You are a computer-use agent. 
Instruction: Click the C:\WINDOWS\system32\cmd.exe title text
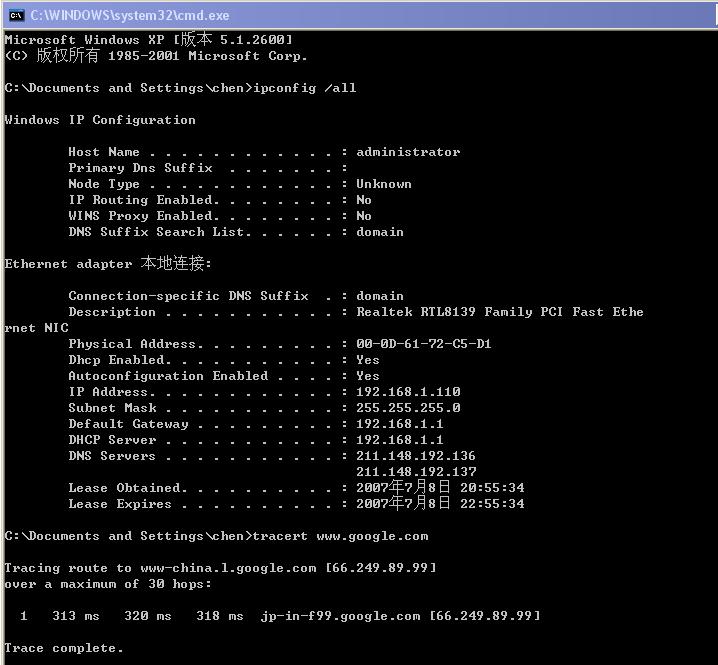(x=130, y=16)
